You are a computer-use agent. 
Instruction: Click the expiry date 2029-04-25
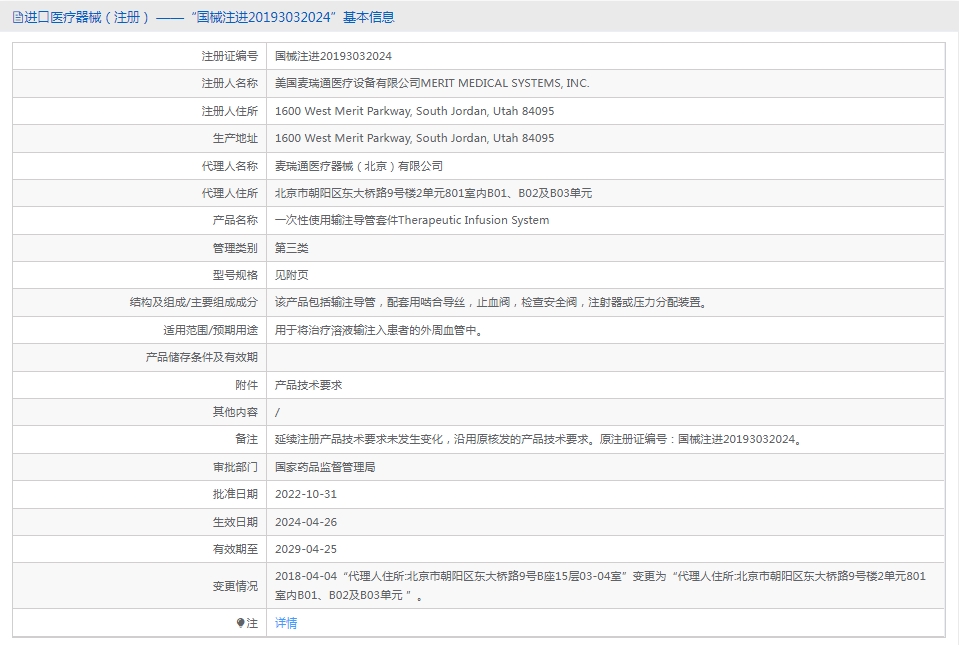point(306,549)
